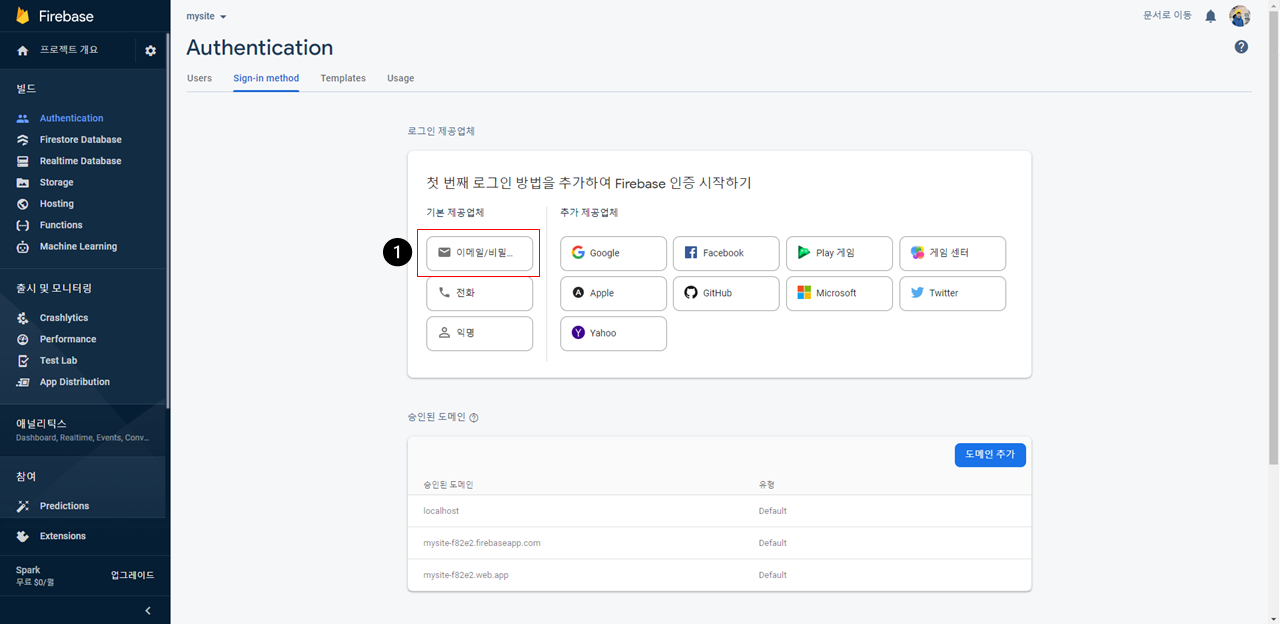Click the App Distribution icon
This screenshot has width=1280, height=624.
click(23, 382)
